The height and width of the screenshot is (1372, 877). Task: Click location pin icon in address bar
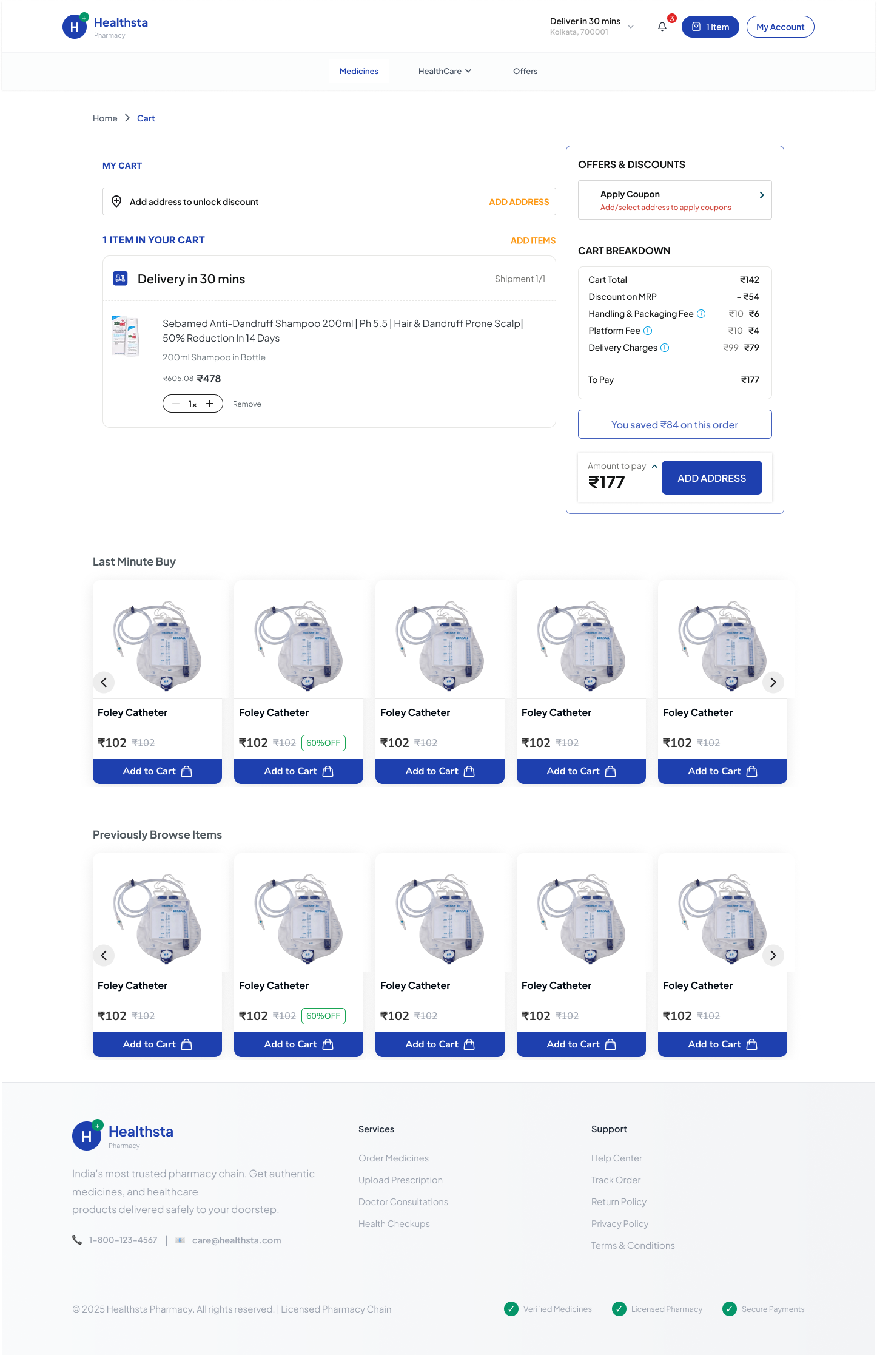[116, 201]
